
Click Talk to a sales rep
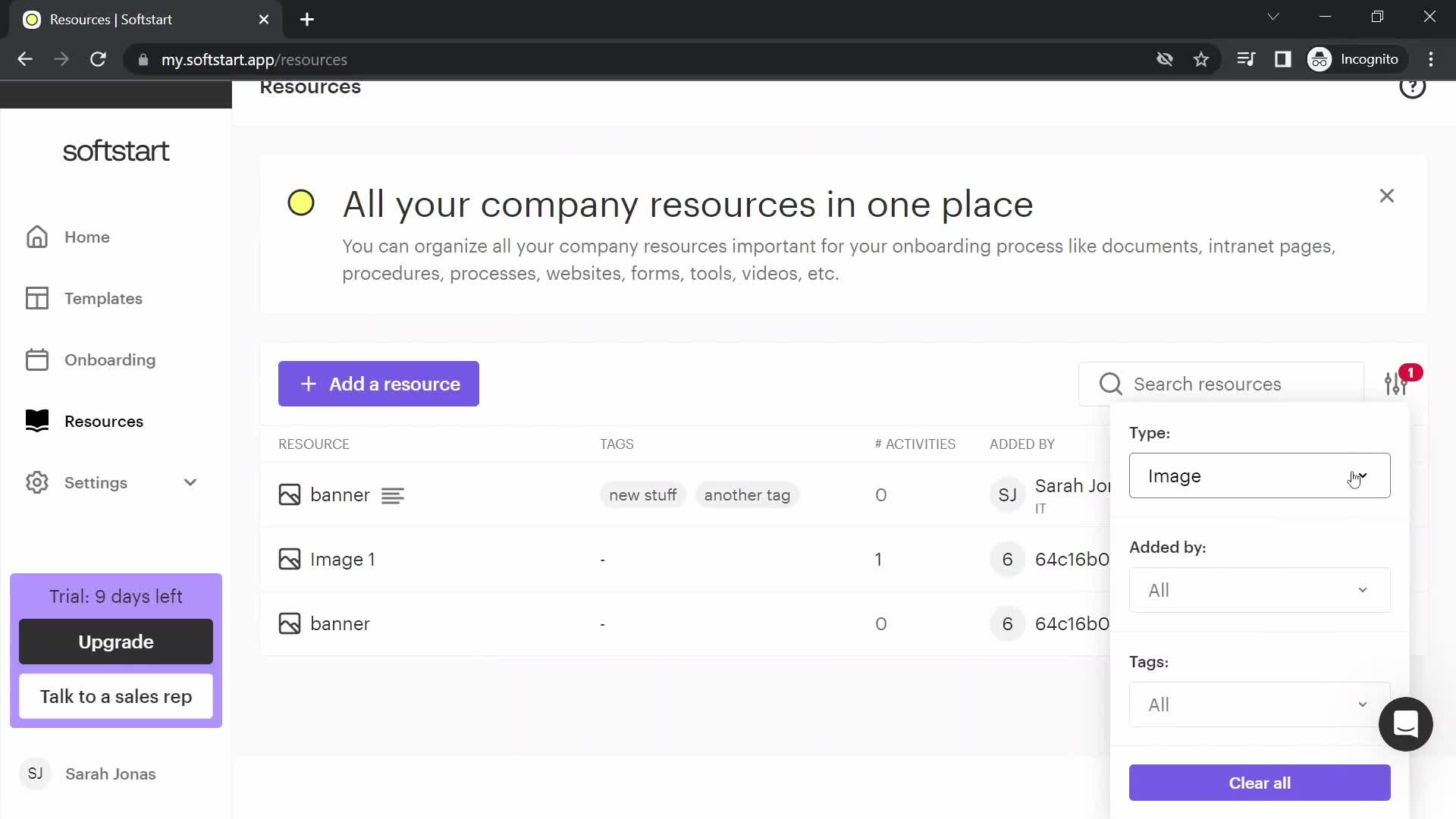point(116,697)
